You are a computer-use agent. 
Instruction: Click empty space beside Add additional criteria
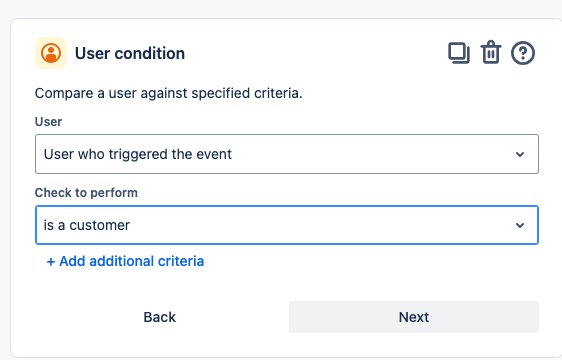pyautogui.click(x=358, y=261)
